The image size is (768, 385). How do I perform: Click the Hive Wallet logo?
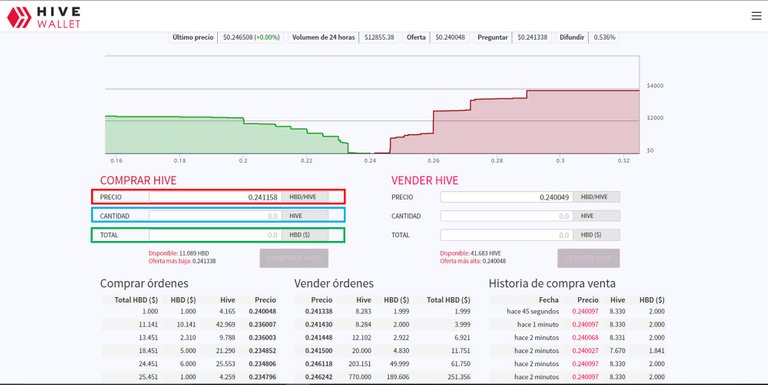tap(44, 17)
